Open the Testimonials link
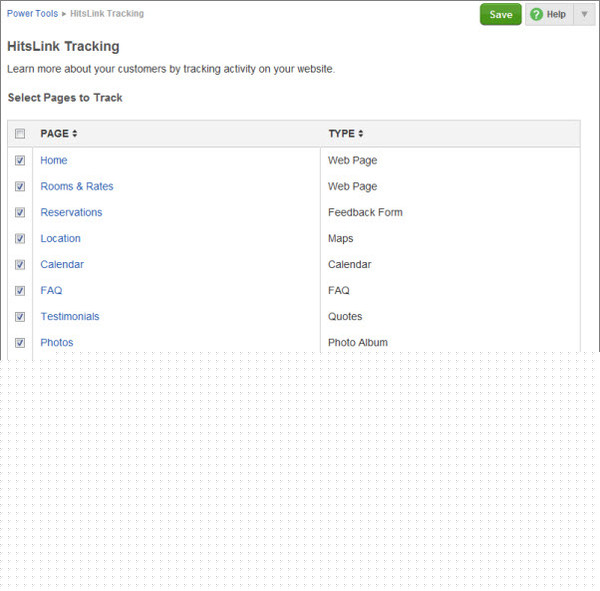The width and height of the screenshot is (600, 591). click(x=70, y=317)
